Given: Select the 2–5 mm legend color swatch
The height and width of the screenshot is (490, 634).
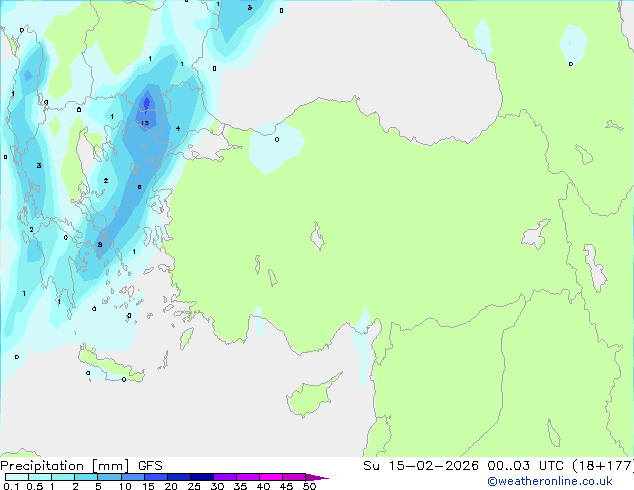Looking at the screenshot, I should click(86, 477).
